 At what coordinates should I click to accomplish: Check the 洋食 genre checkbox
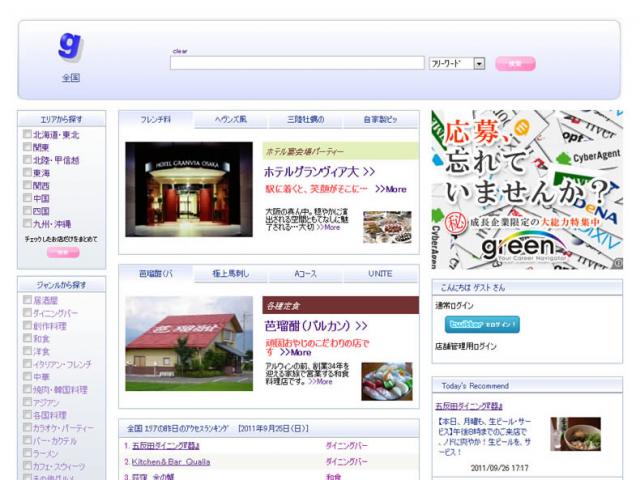pyautogui.click(x=27, y=351)
